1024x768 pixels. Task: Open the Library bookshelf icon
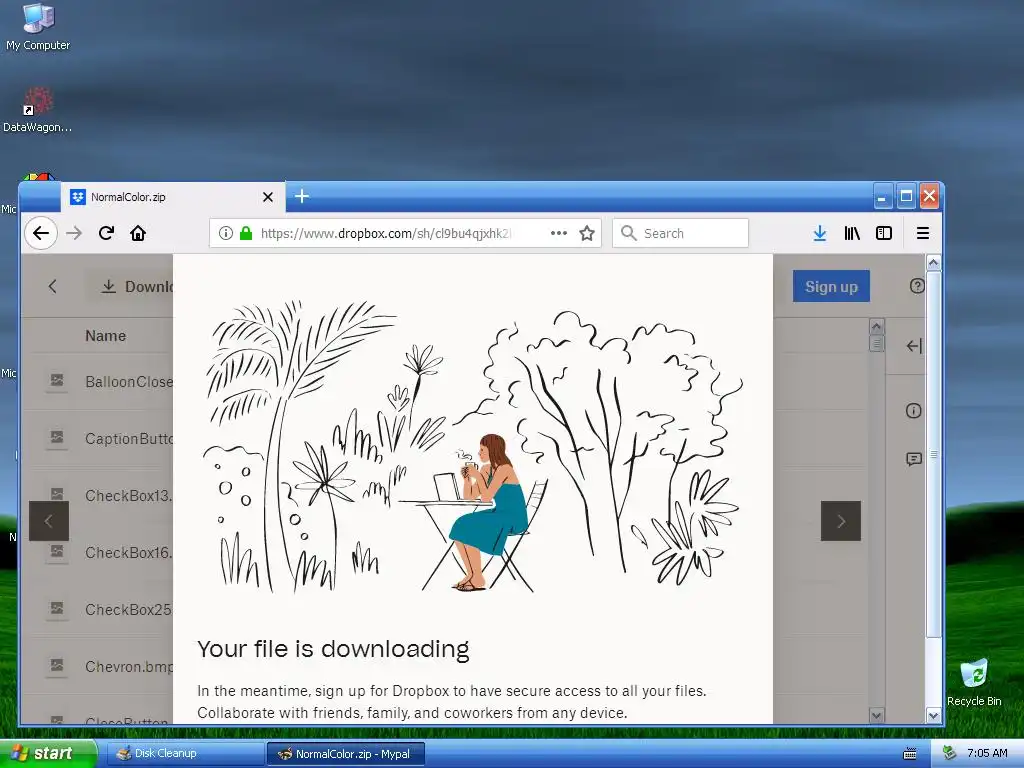coord(852,233)
